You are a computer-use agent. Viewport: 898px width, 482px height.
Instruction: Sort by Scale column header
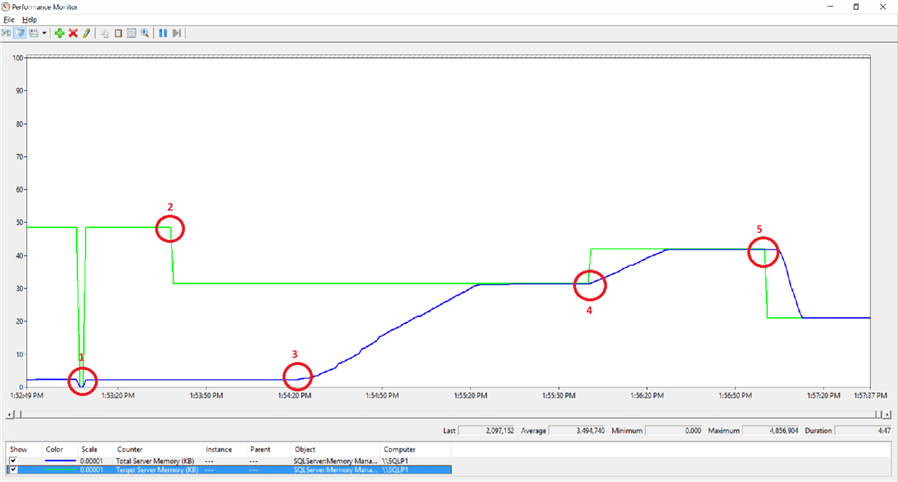(x=95, y=449)
